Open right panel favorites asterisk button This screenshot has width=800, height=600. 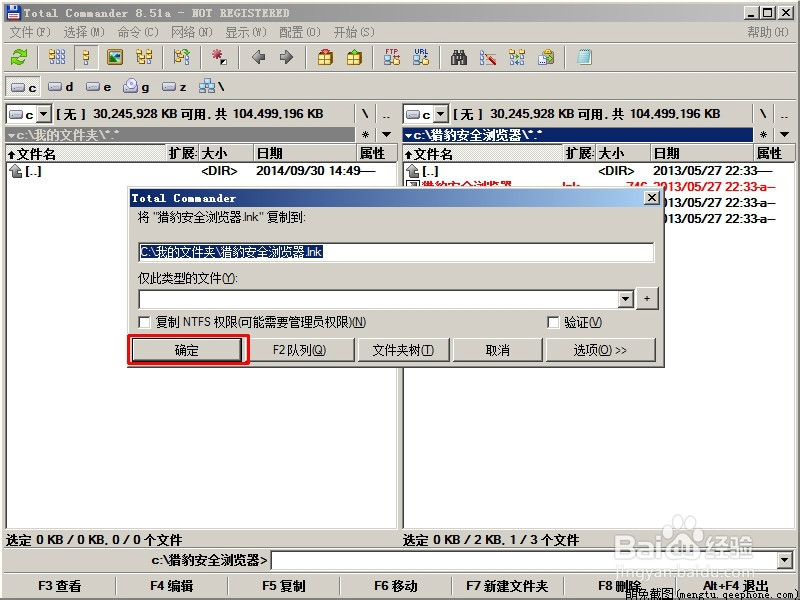pyautogui.click(x=763, y=135)
